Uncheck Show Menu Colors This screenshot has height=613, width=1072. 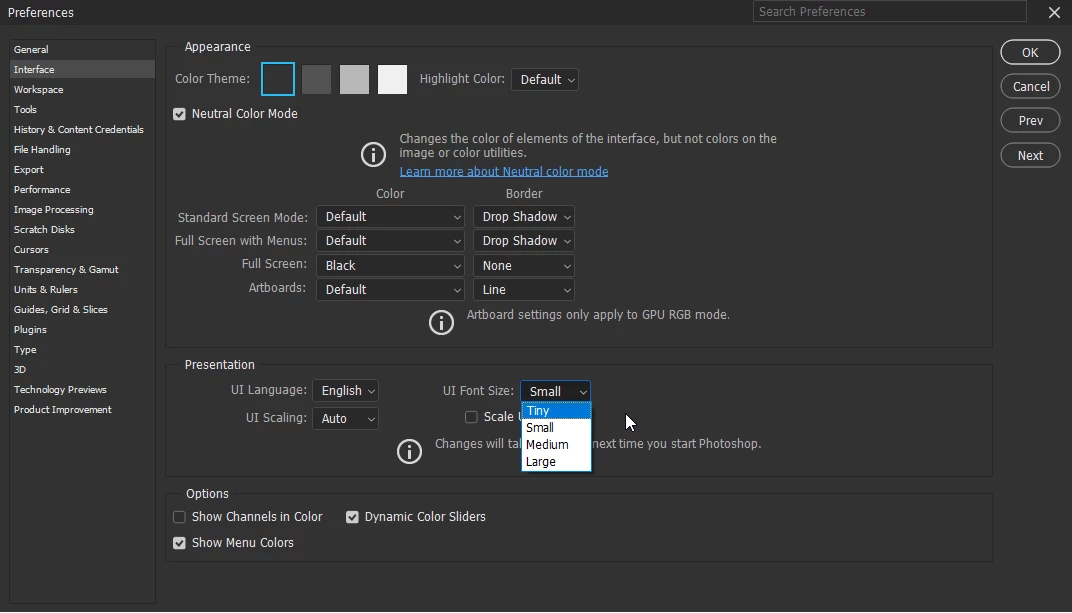[x=179, y=543]
